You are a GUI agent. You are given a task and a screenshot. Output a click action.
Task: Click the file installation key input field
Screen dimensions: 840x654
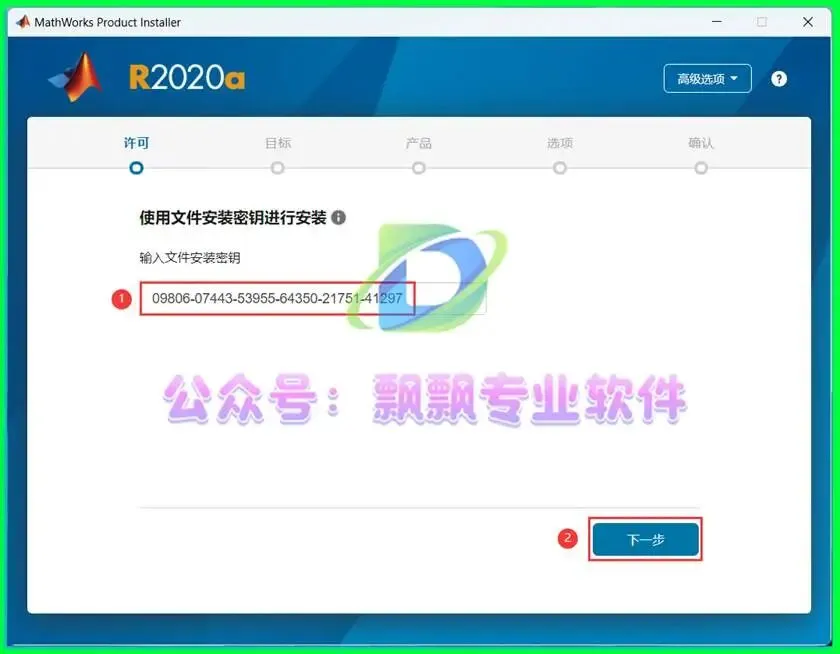[x=313, y=298]
